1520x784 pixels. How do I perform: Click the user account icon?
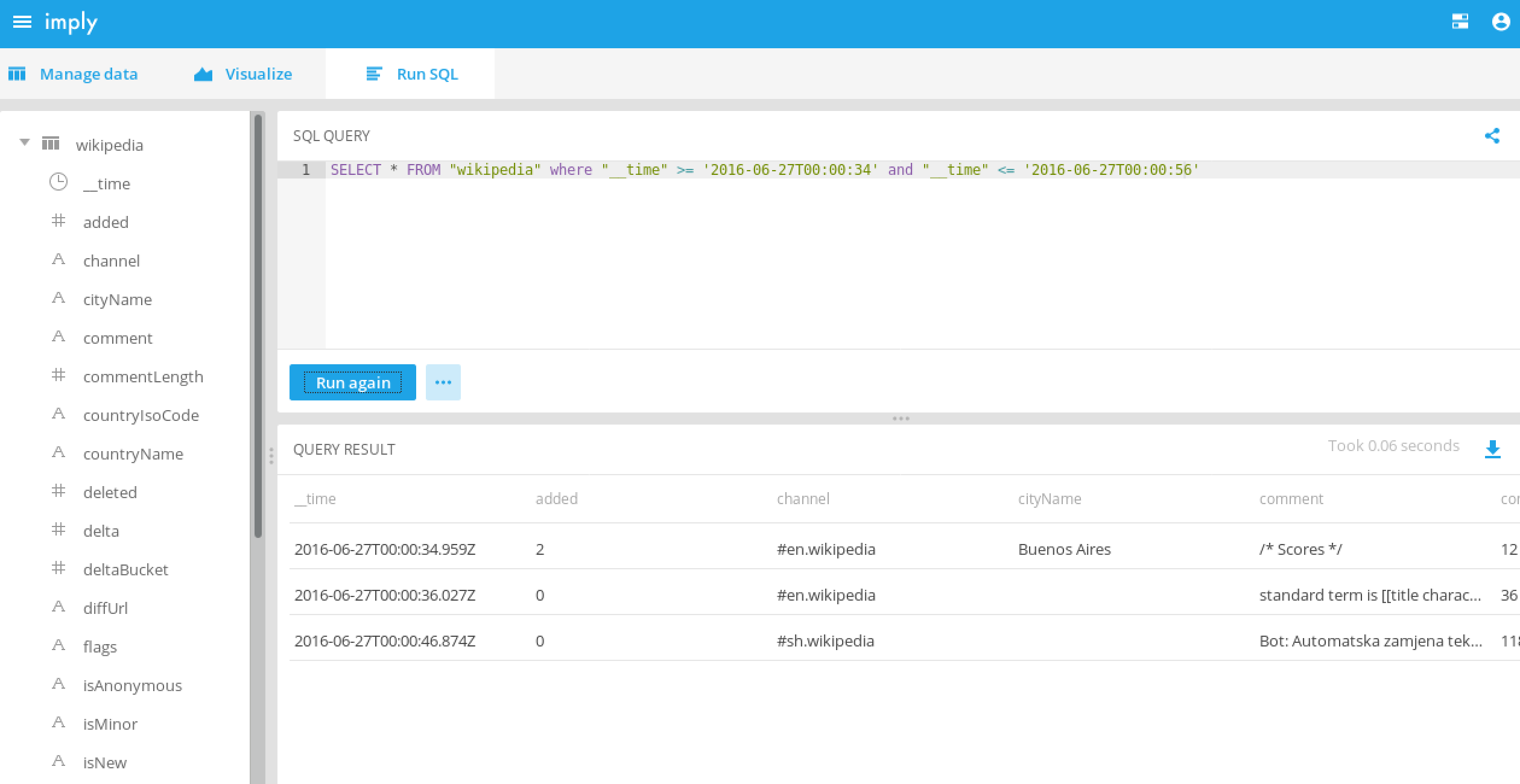[x=1500, y=22]
